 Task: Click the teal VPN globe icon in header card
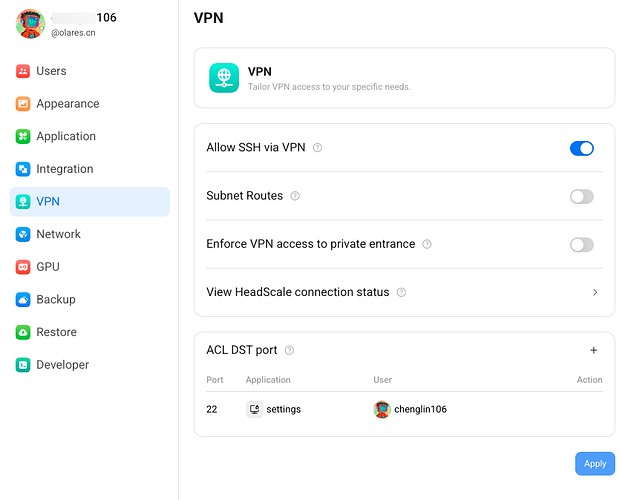224,78
